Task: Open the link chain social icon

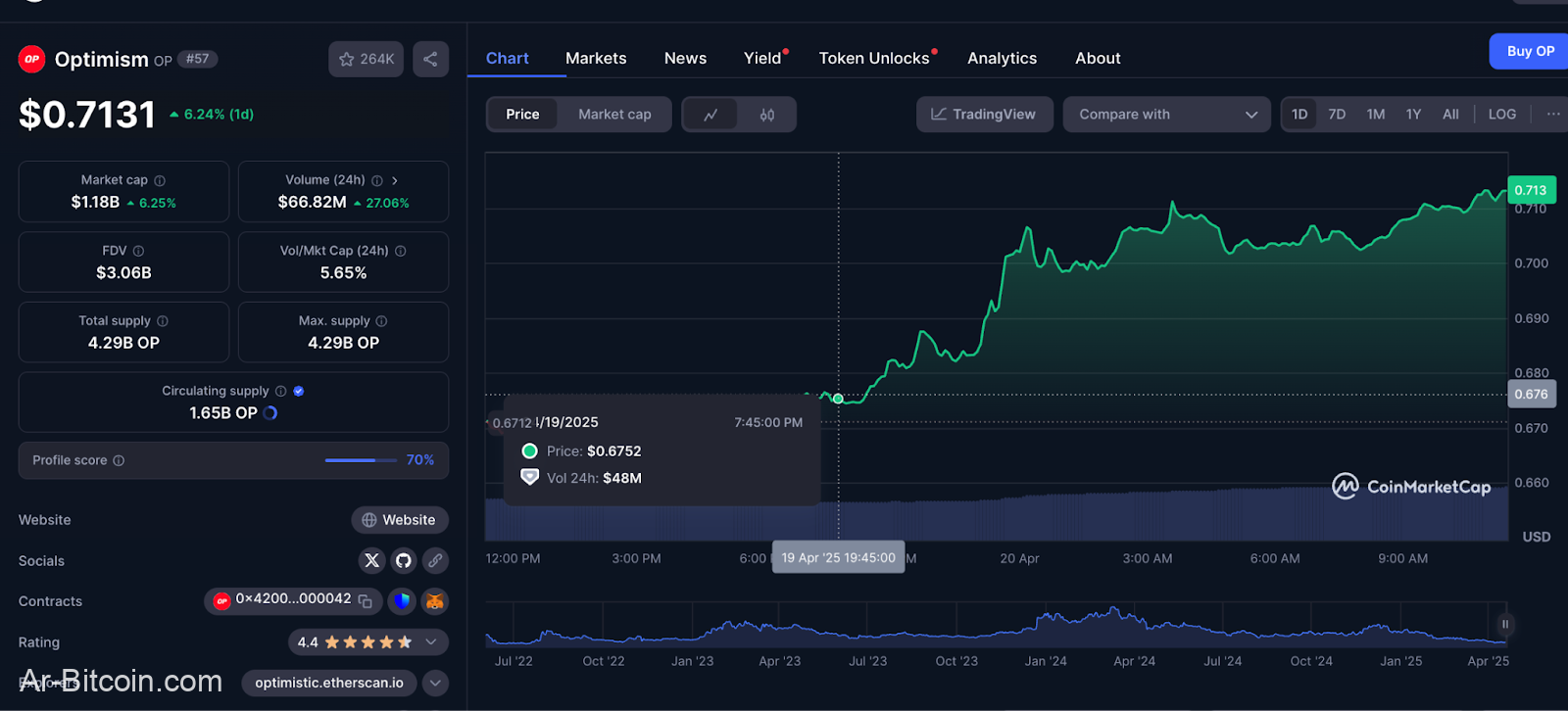Action: click(x=435, y=561)
